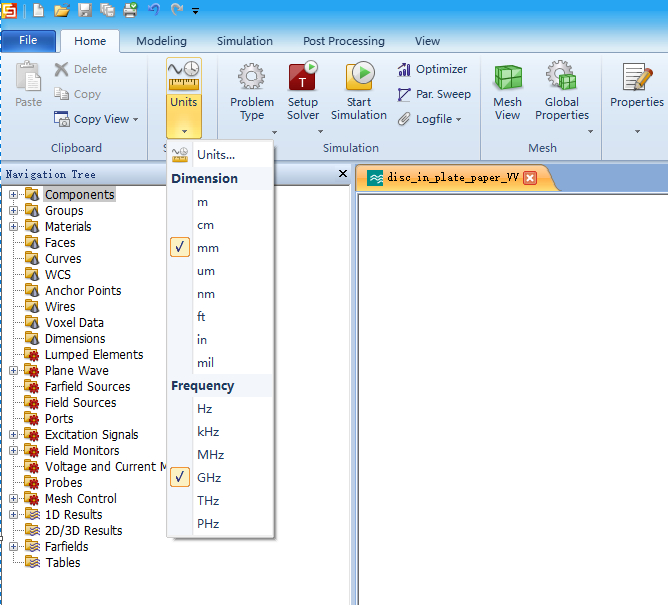
Task: Close the disc_in_plate_paper_VV tab
Action: pyautogui.click(x=530, y=178)
